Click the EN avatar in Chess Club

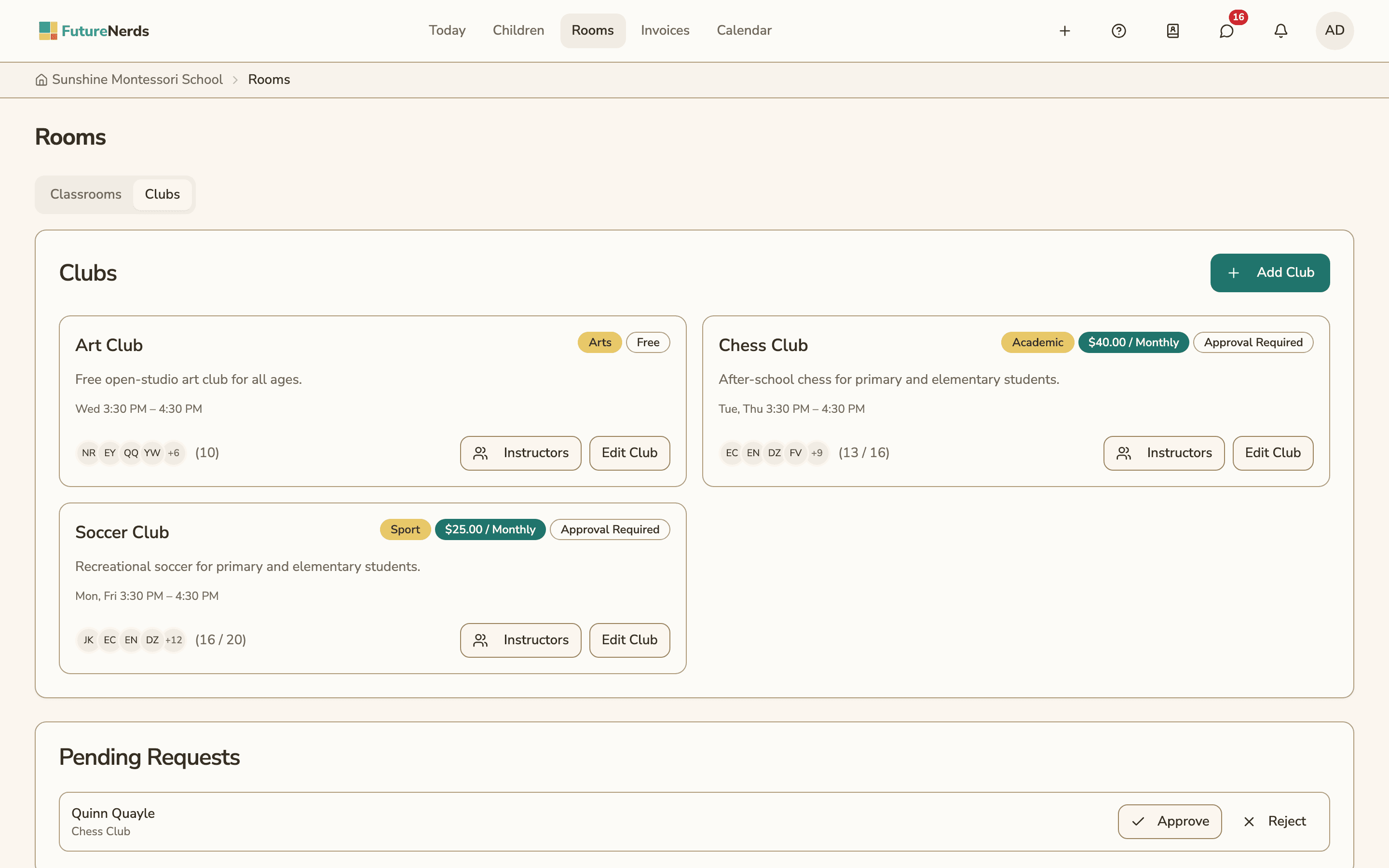click(753, 453)
